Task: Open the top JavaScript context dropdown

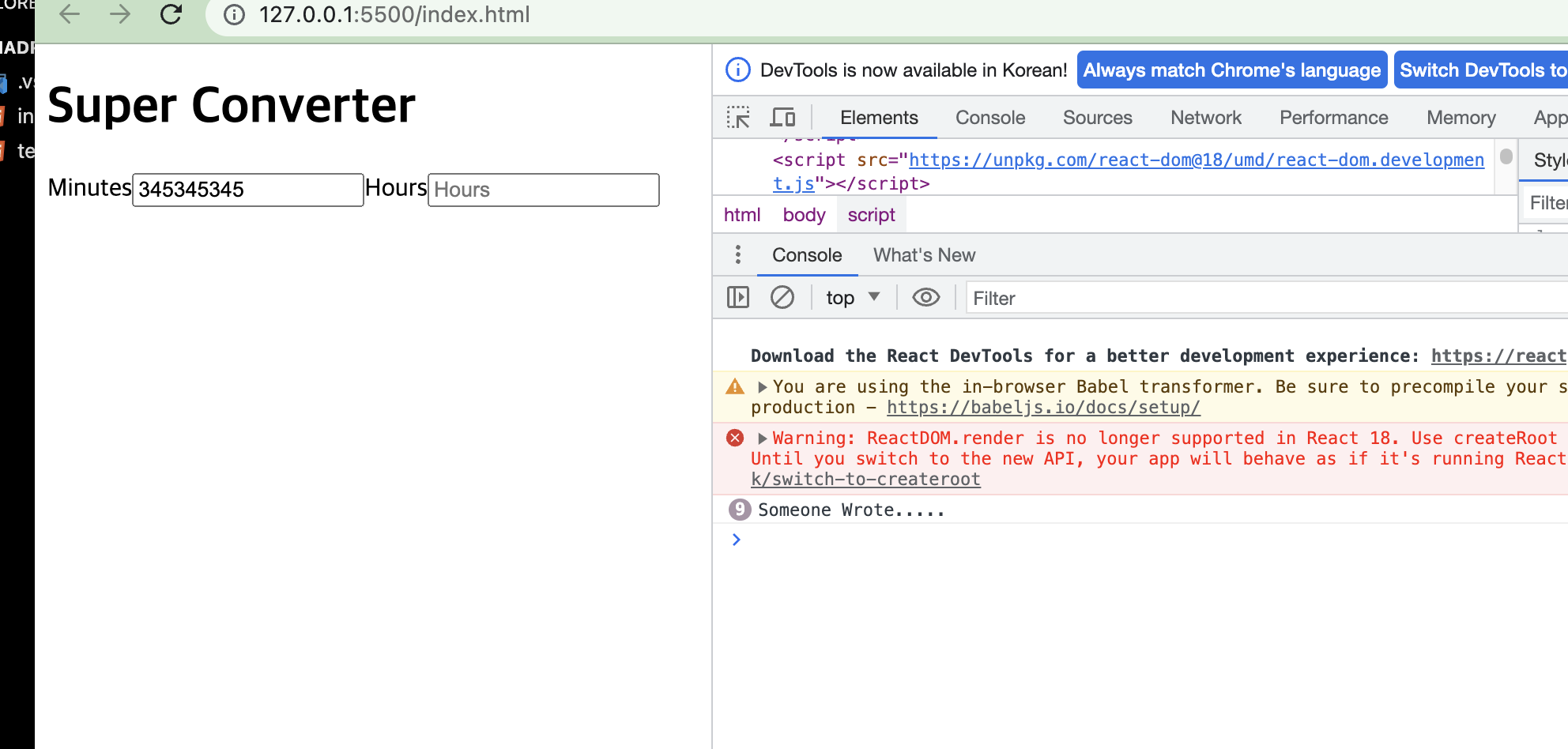Action: coord(853,298)
